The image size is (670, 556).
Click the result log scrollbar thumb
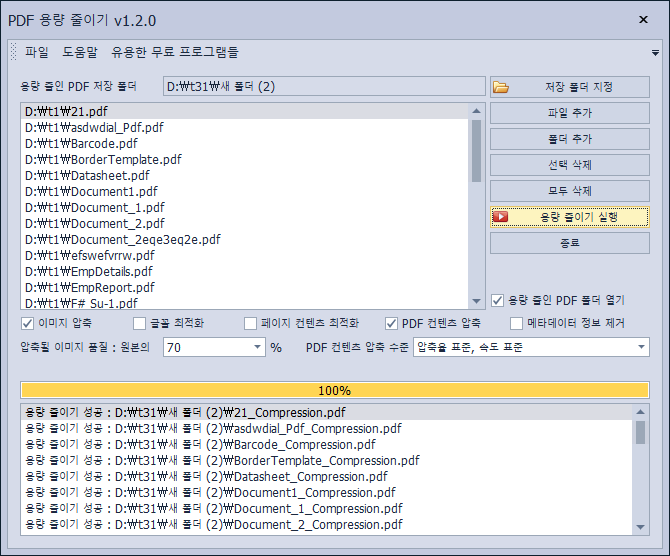(640, 432)
